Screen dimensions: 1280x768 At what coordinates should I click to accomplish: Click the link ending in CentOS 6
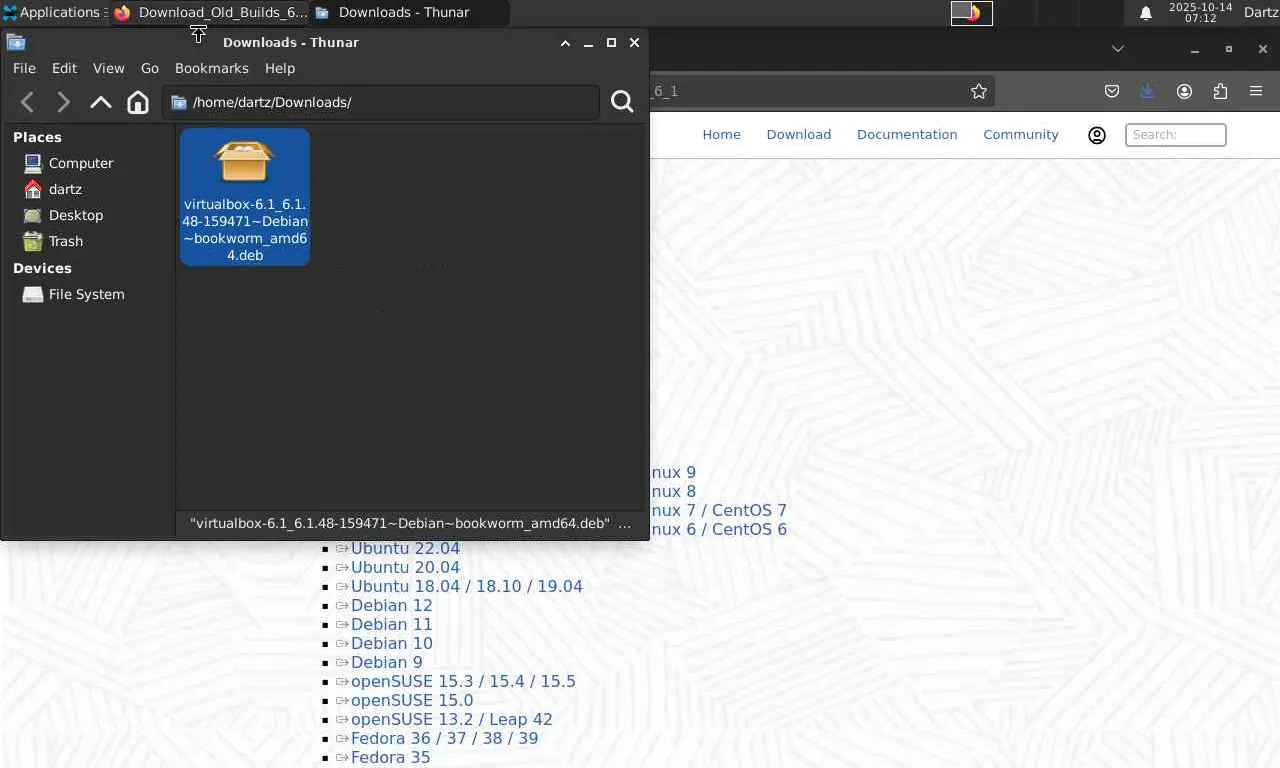tap(719, 530)
